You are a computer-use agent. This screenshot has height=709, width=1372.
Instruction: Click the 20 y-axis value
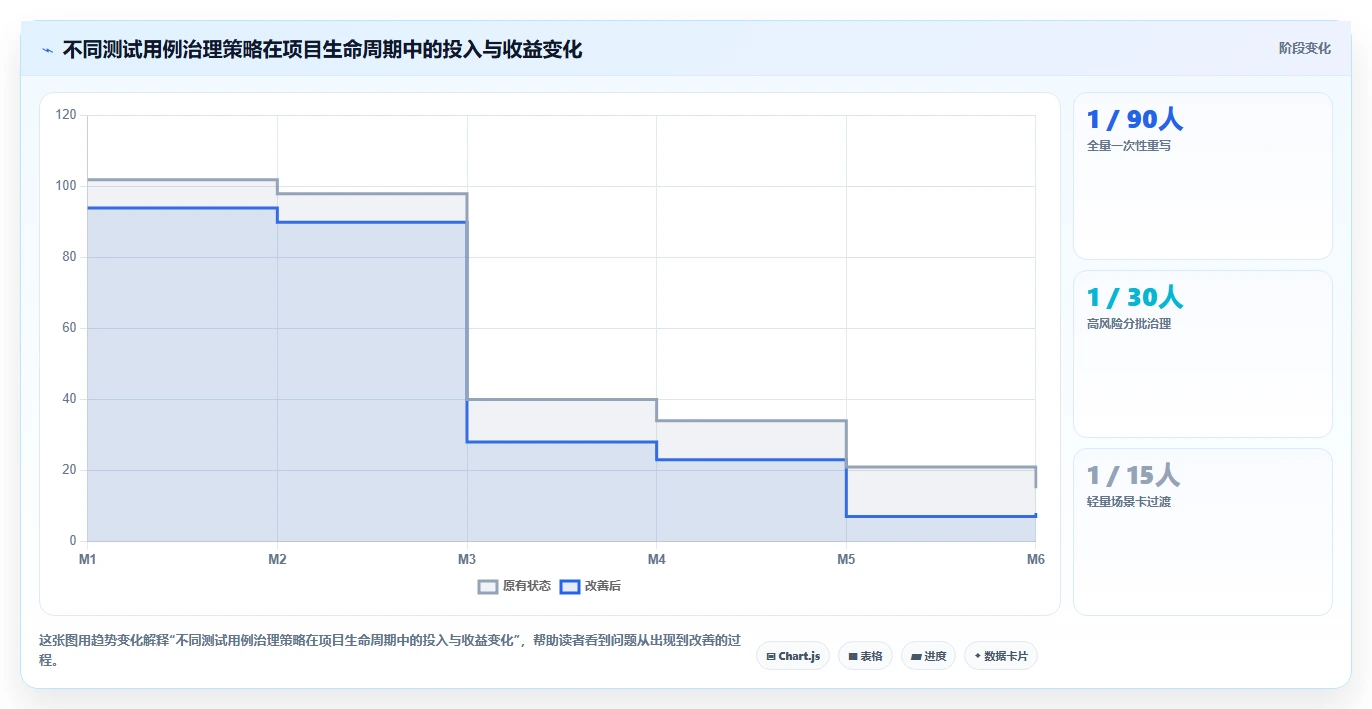pyautogui.click(x=69, y=470)
